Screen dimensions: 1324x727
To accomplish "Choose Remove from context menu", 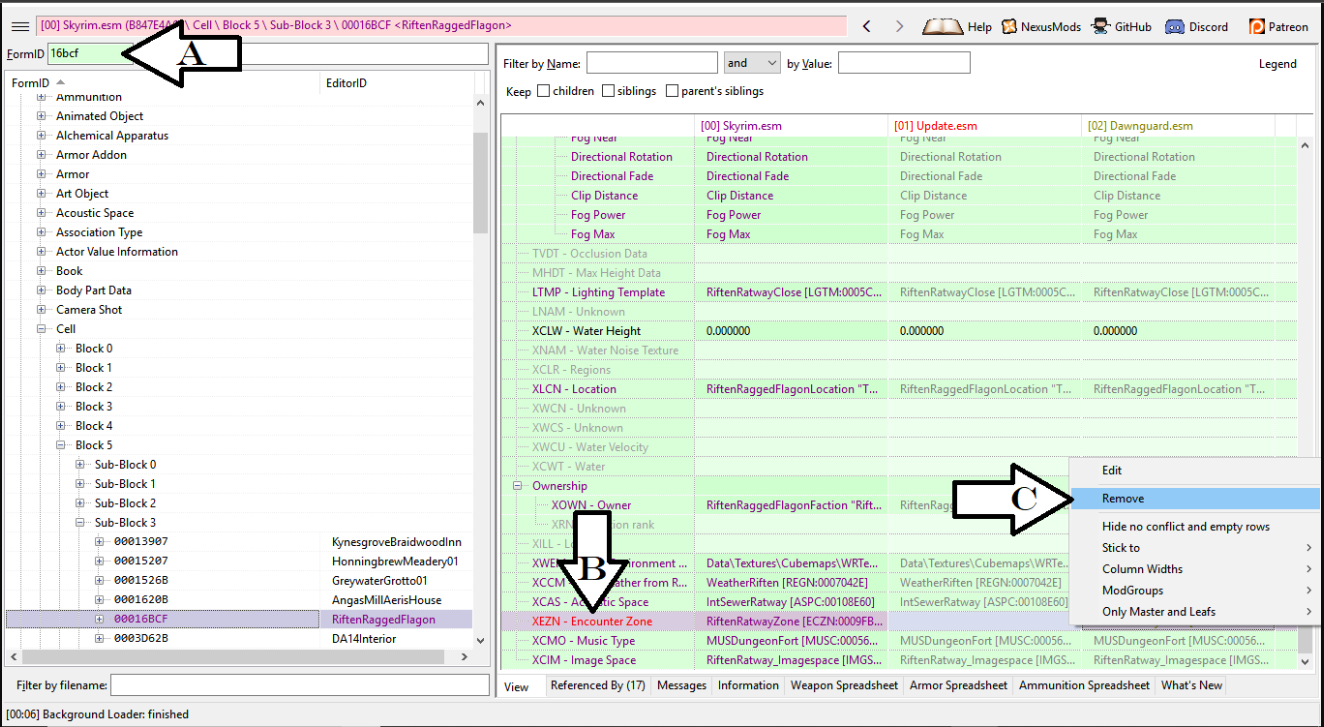I will click(1195, 498).
